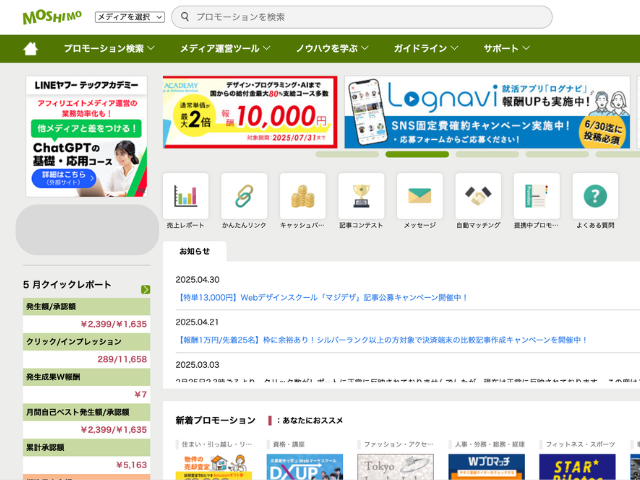Click the 人事・労務・総務・経理 category label
This screenshot has width=640, height=480.
point(490,444)
